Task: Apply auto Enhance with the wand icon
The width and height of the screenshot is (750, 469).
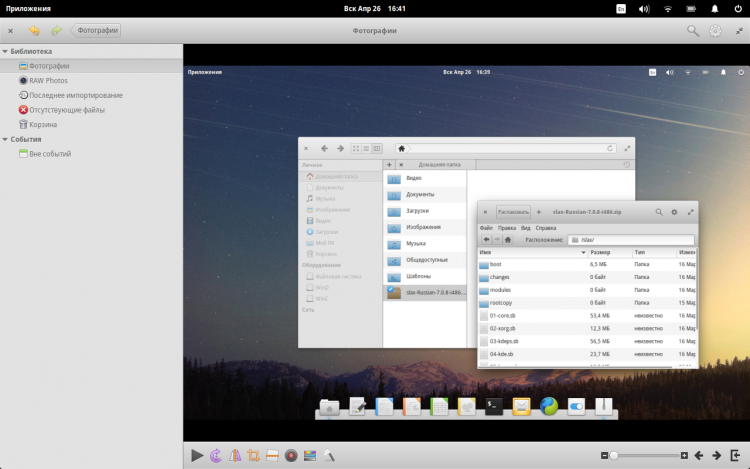Action: pos(328,455)
